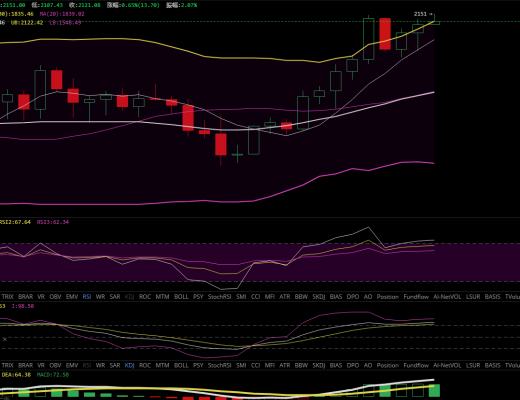
Task: Select AO in the KDJ-highlighted indicator row
Action: [x=368, y=365]
